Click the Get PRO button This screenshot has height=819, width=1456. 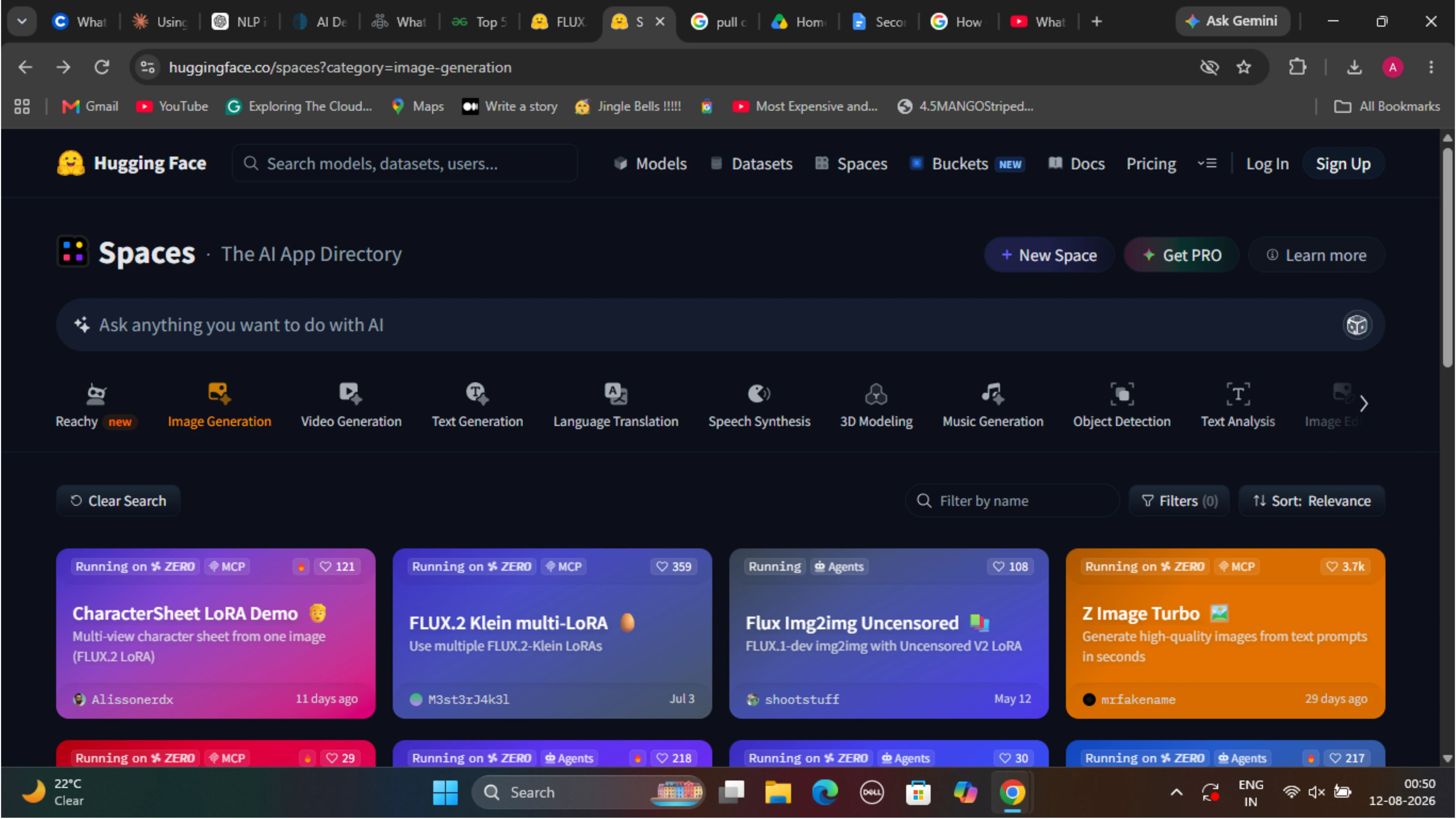(x=1181, y=256)
